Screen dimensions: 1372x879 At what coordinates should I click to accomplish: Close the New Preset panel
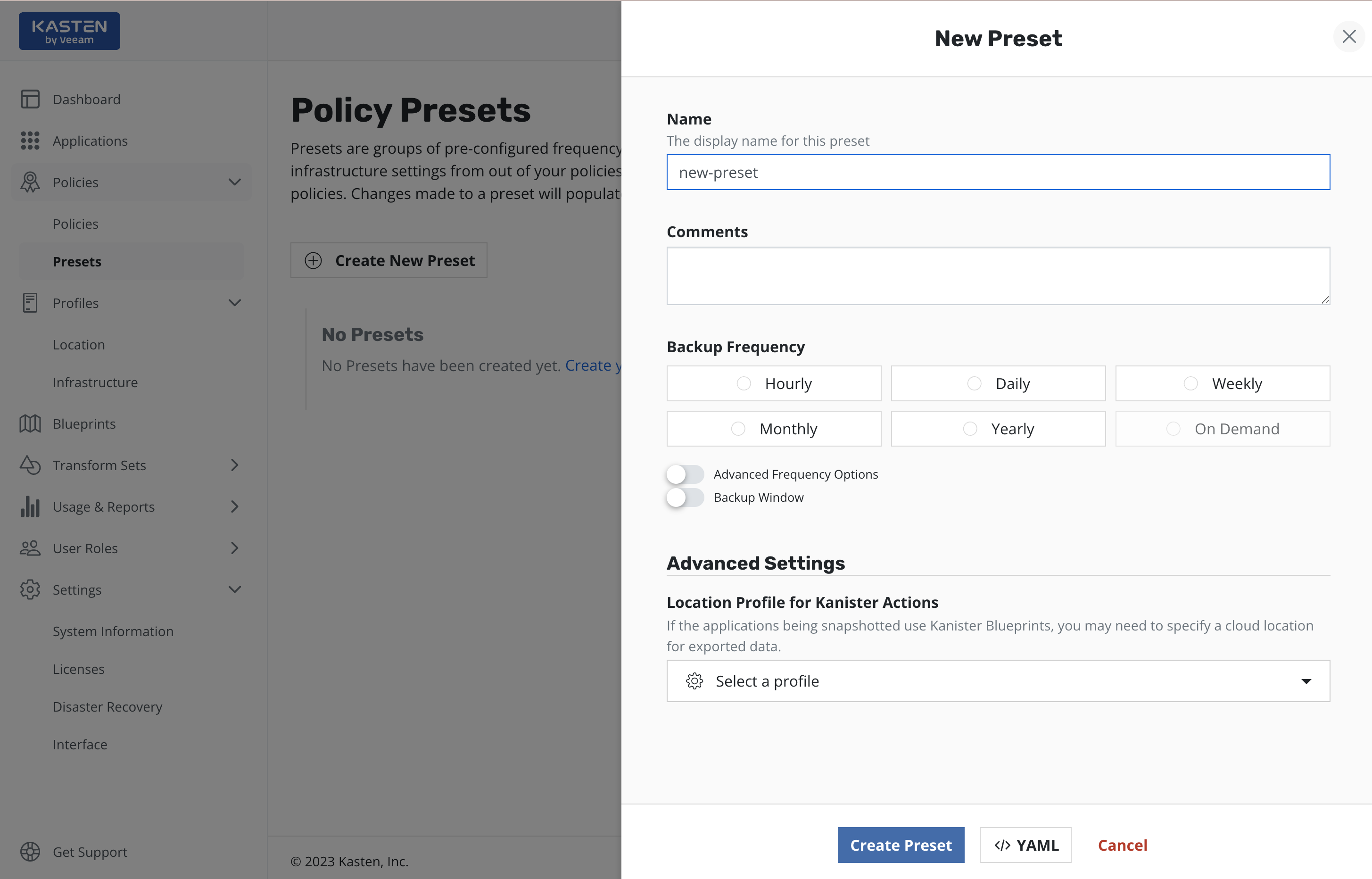(1348, 36)
